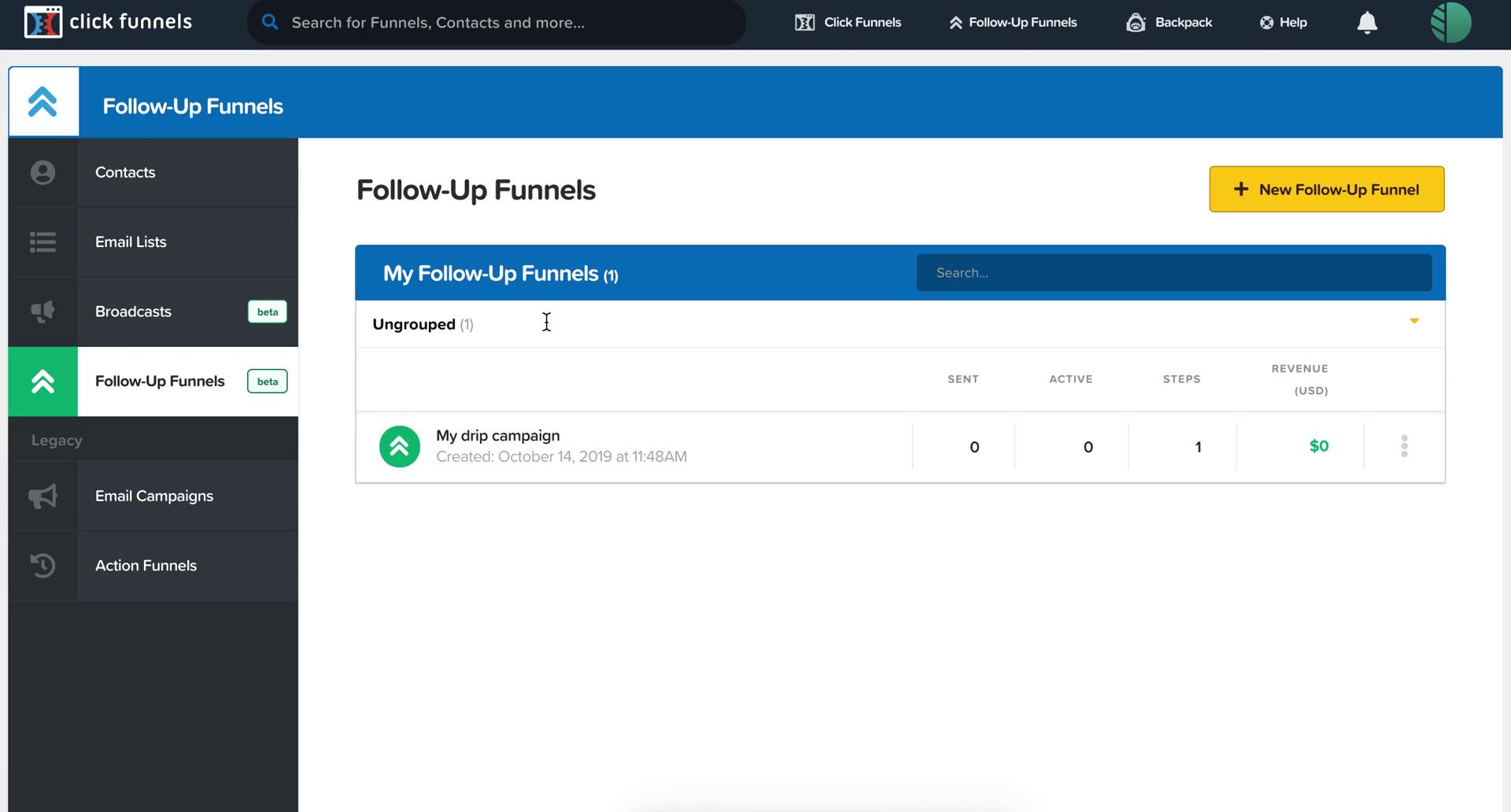The width and height of the screenshot is (1511, 812).
Task: Open the user avatar menu
Action: click(x=1450, y=22)
